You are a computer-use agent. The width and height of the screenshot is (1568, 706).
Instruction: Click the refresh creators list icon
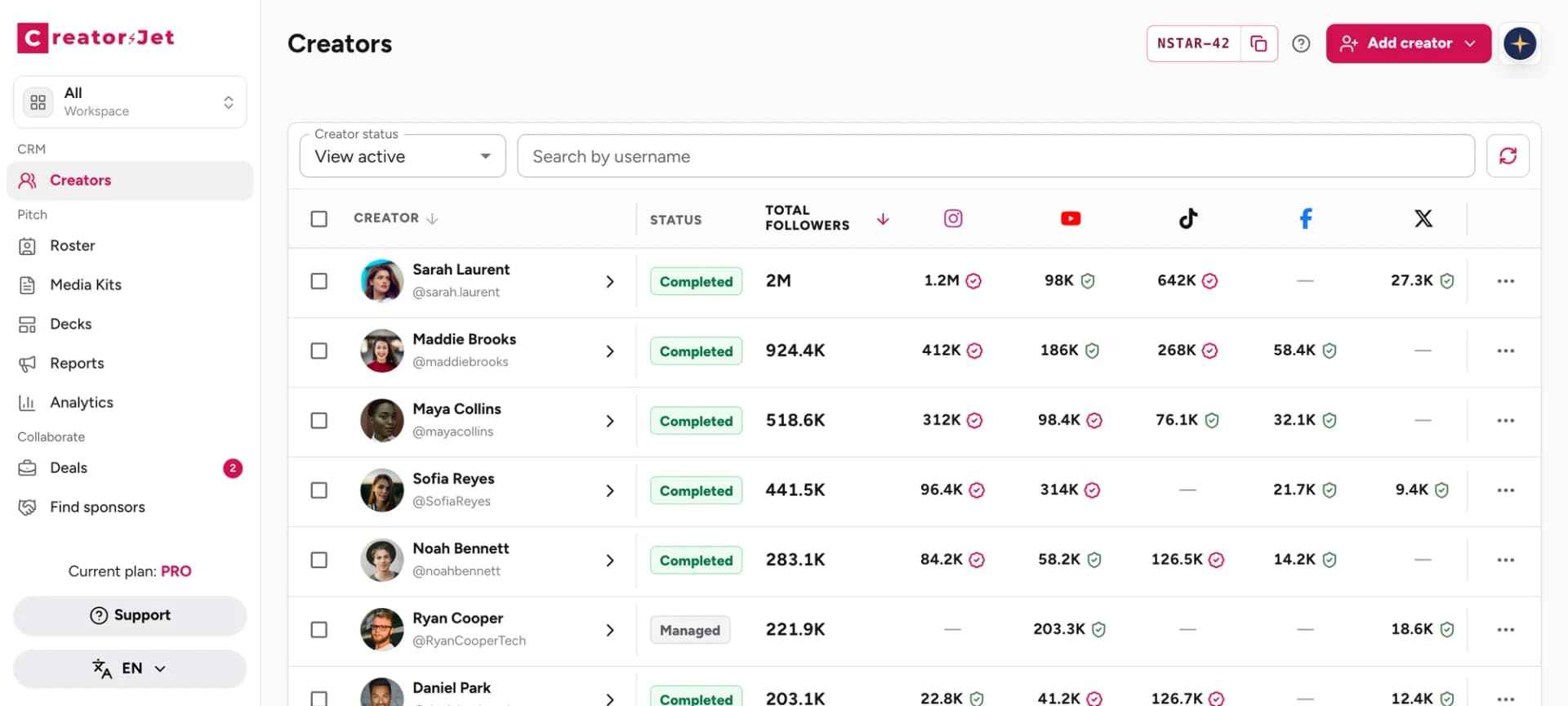[1508, 155]
